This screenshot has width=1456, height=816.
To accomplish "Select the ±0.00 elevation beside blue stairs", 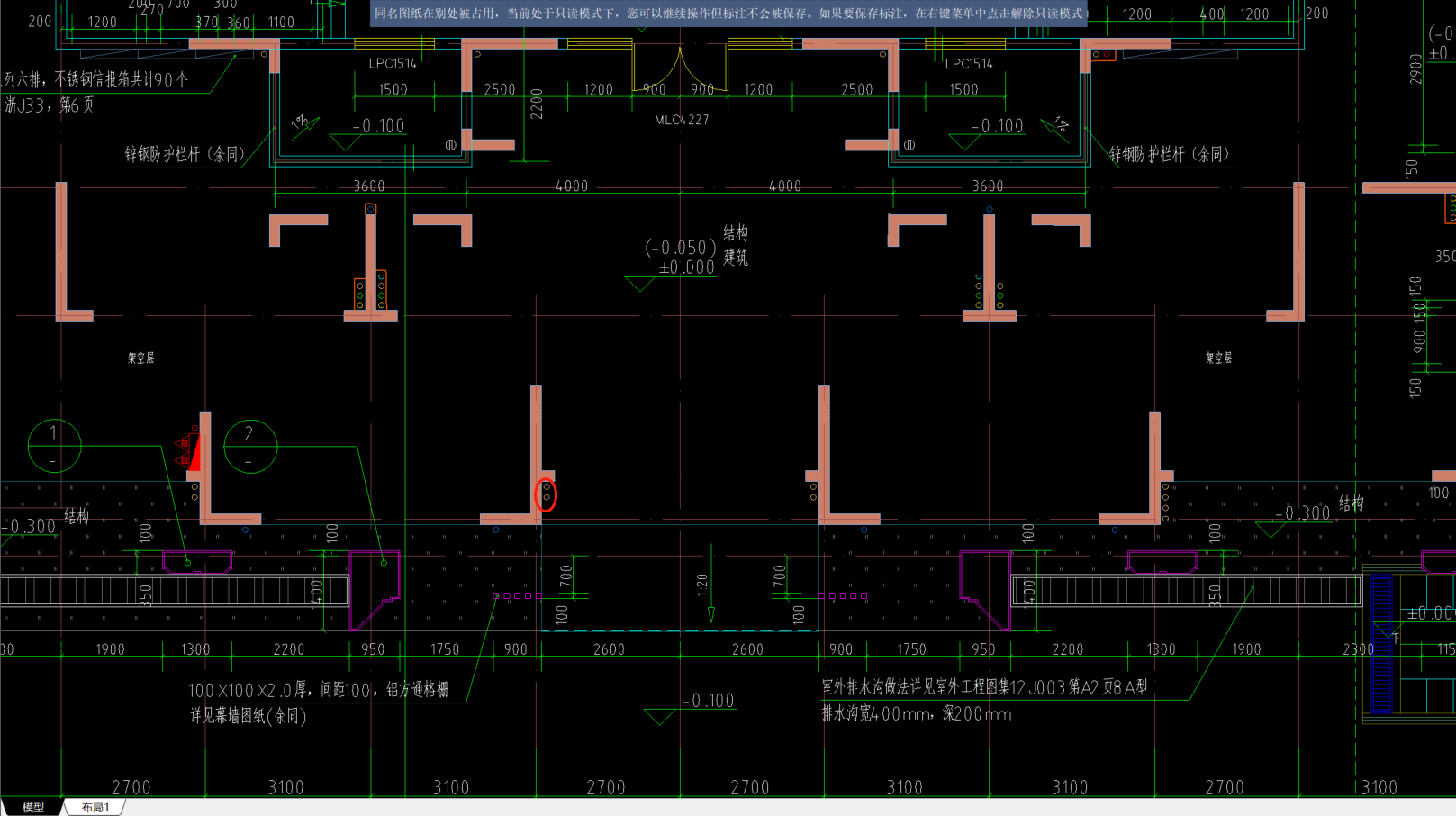I will [1430, 613].
